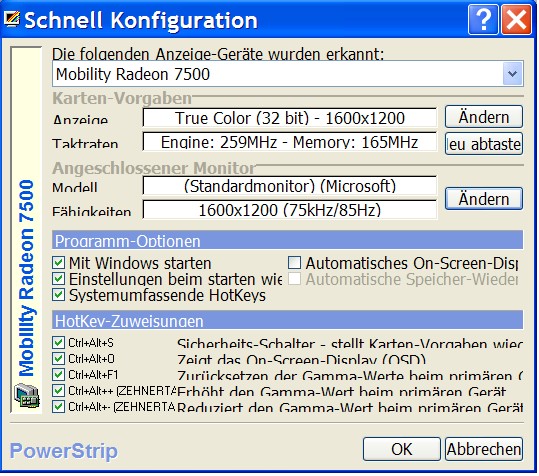
Task: Click the Karten-Vorgaben group label
Action: click(122, 98)
